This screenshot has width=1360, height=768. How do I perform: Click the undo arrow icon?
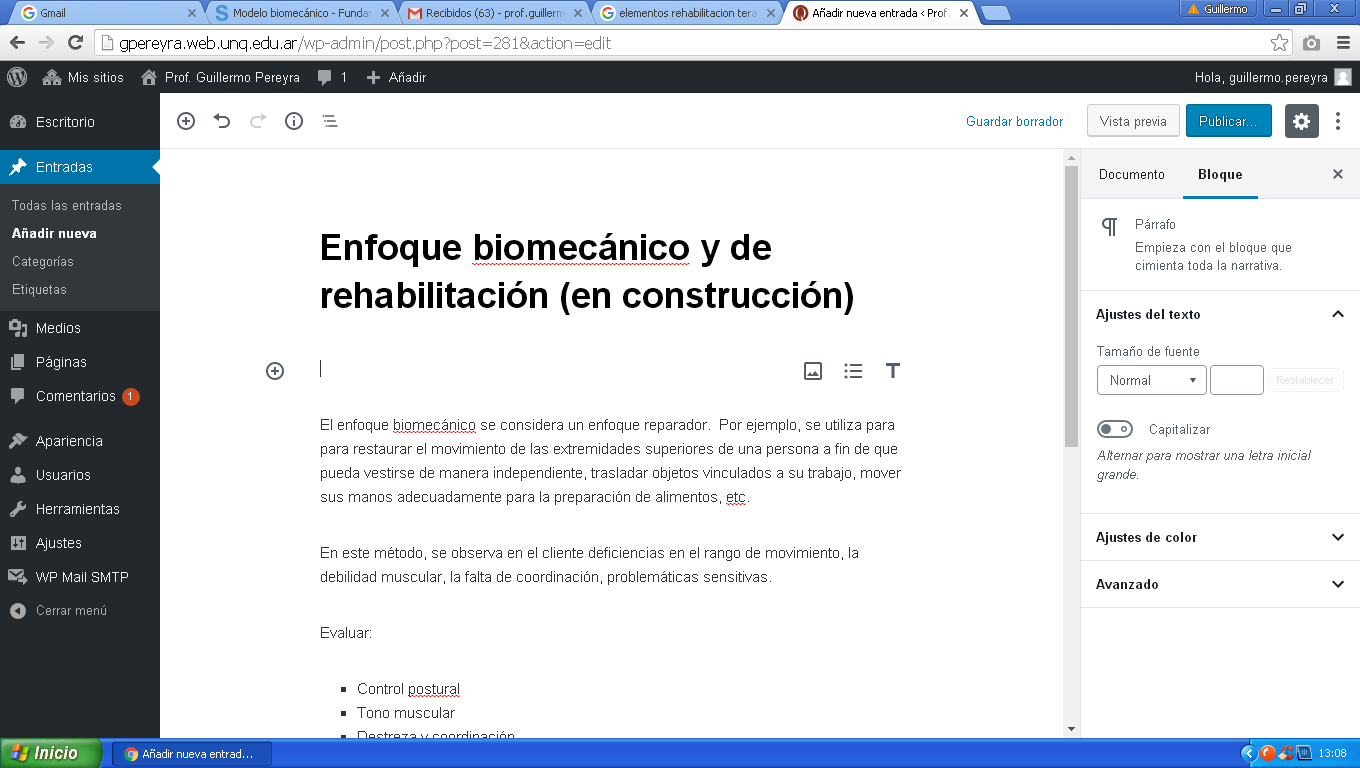coord(222,121)
